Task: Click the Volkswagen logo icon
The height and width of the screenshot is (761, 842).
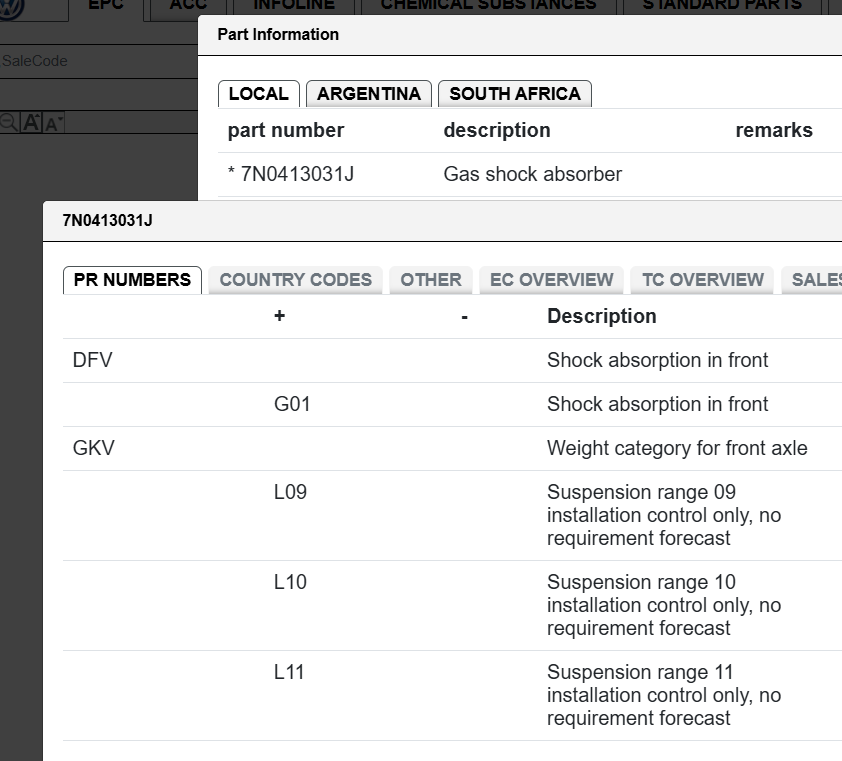Action: coord(12,9)
